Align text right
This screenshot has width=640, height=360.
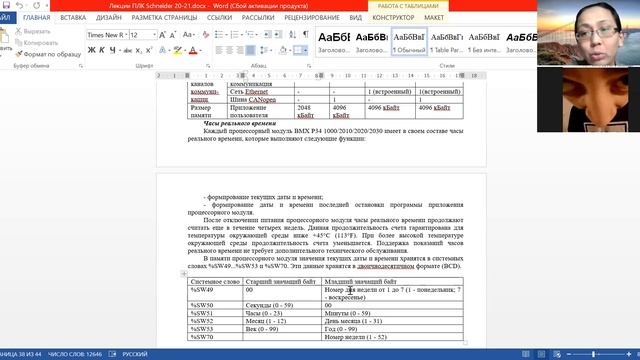coord(240,50)
